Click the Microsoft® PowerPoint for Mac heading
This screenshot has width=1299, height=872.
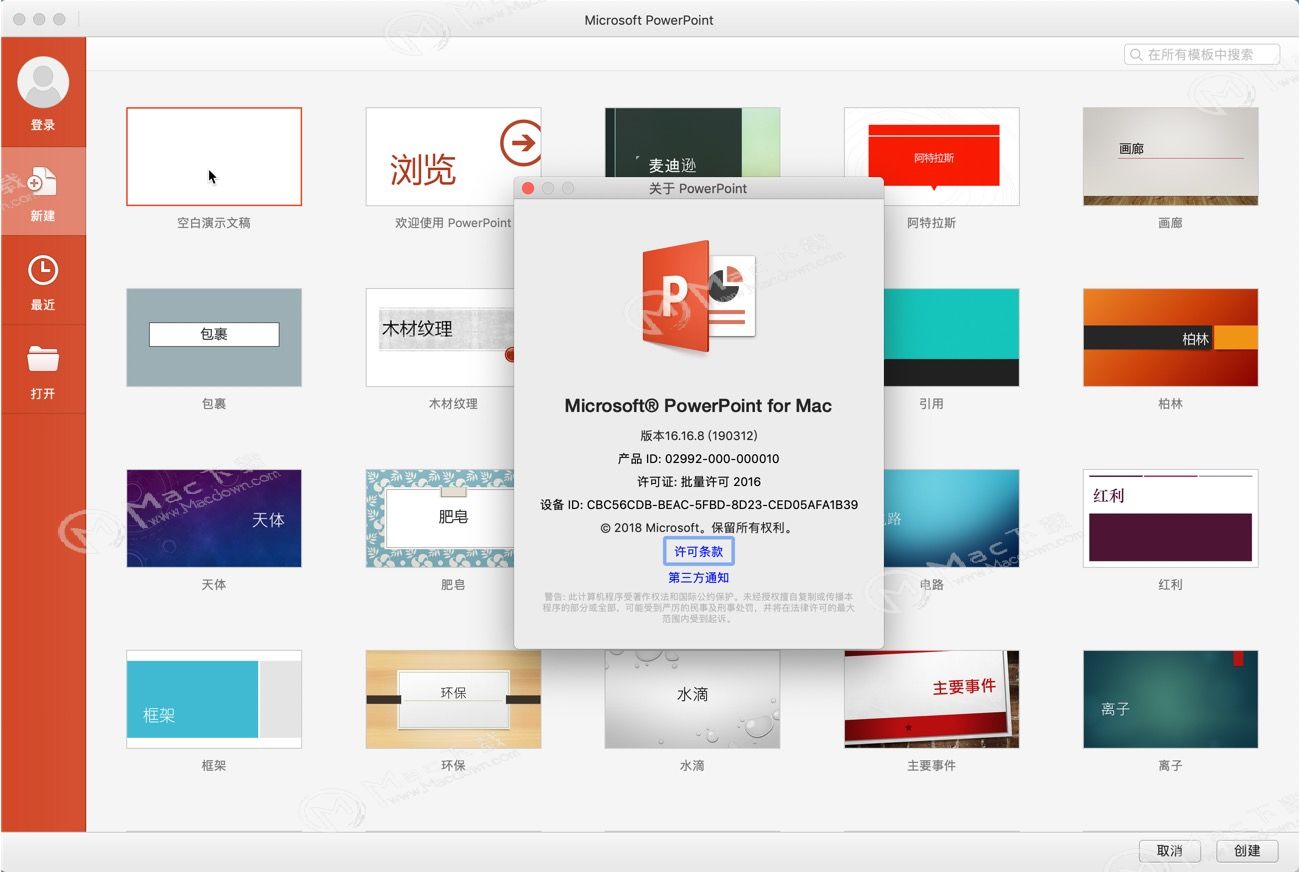(698, 406)
